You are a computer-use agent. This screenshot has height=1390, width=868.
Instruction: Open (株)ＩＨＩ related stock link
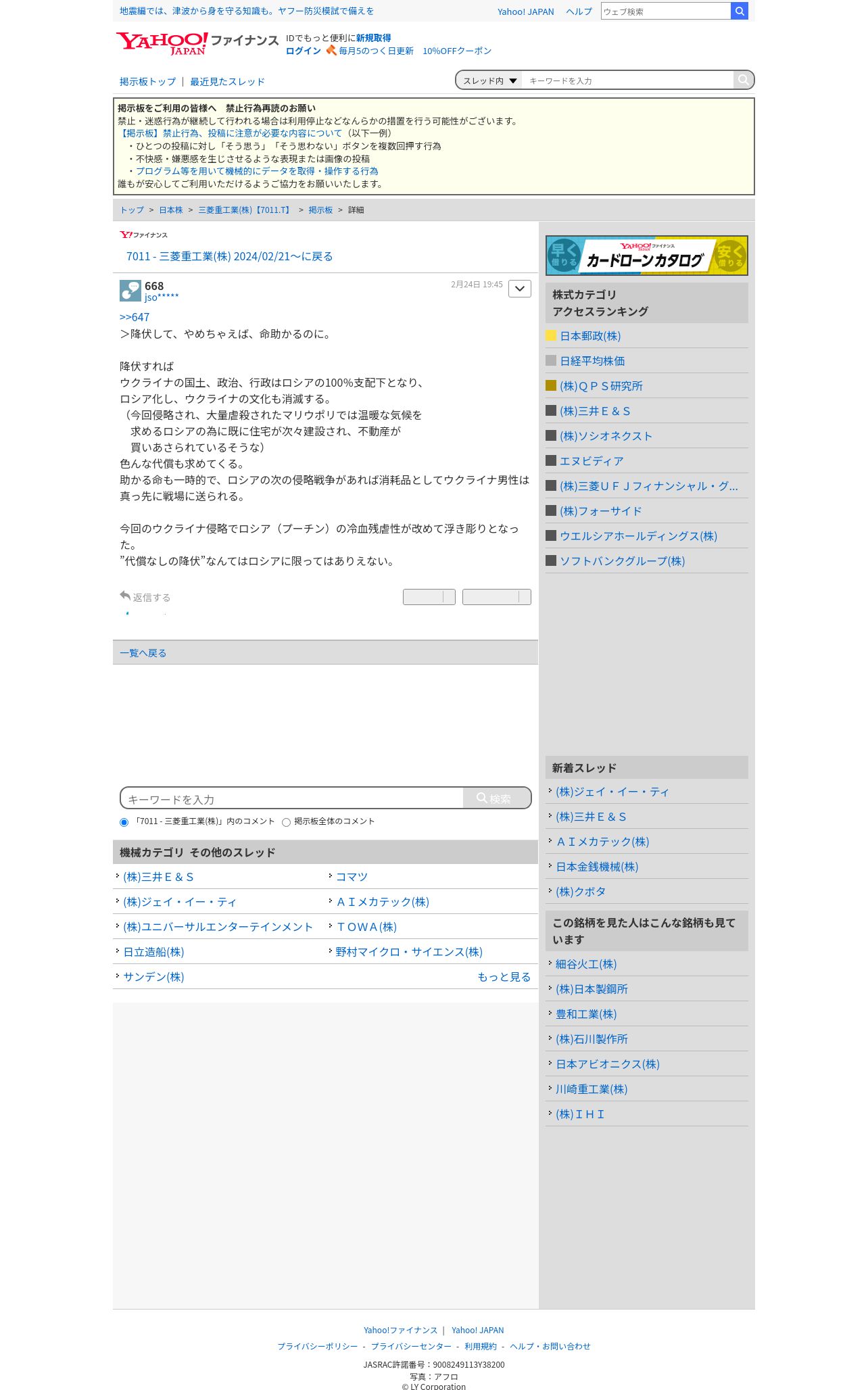580,1114
